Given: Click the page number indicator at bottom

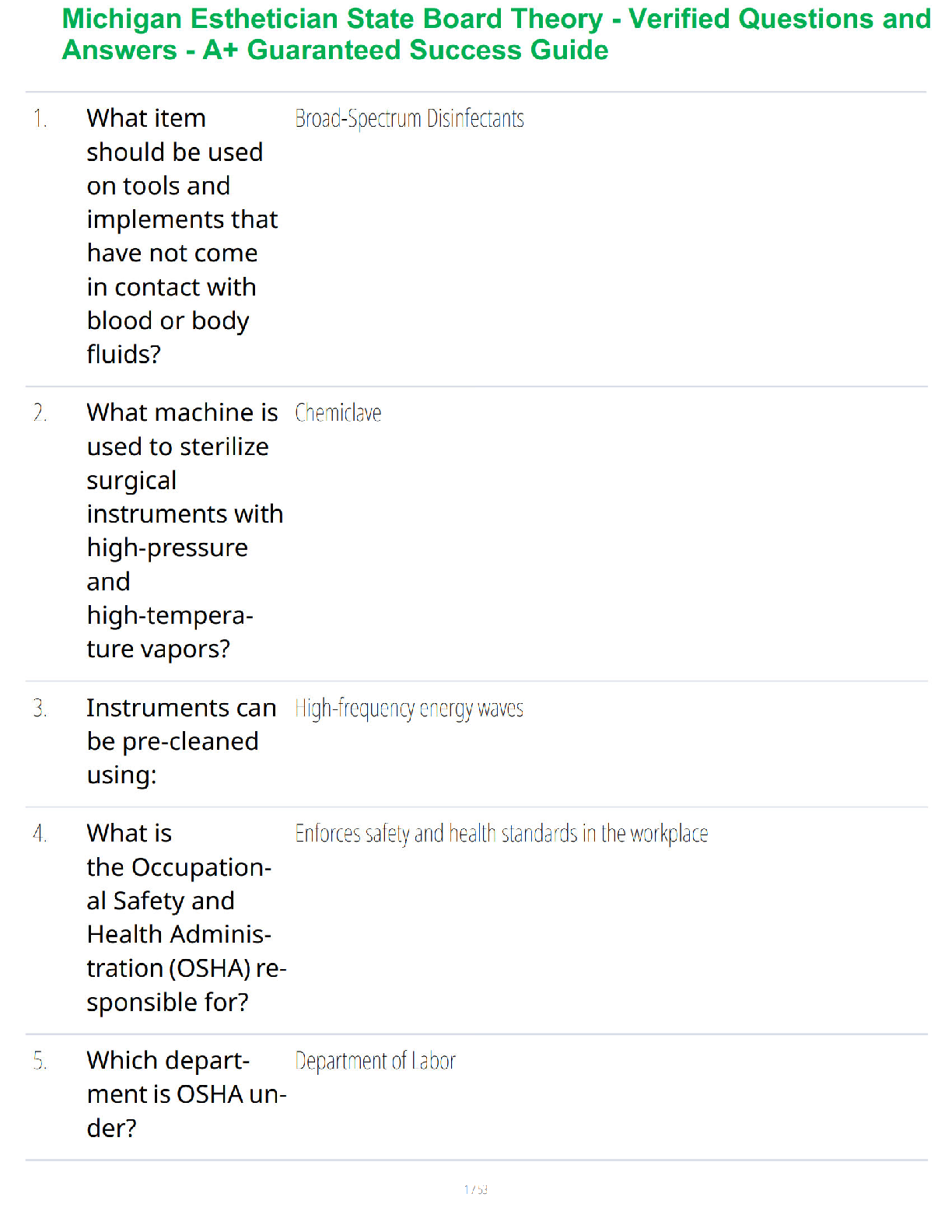Looking at the screenshot, I should 476,1189.
